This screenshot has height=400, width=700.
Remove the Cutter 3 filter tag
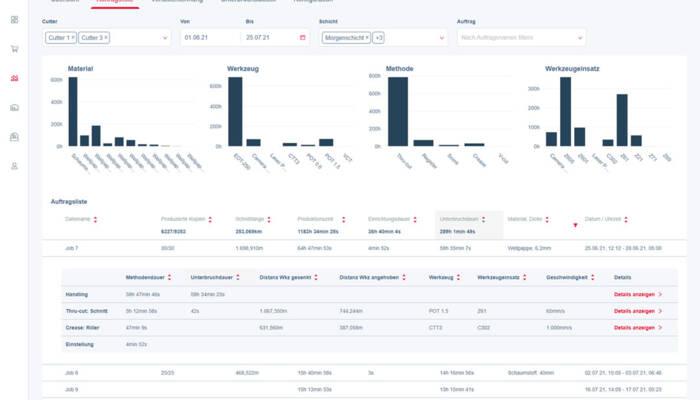tap(107, 37)
